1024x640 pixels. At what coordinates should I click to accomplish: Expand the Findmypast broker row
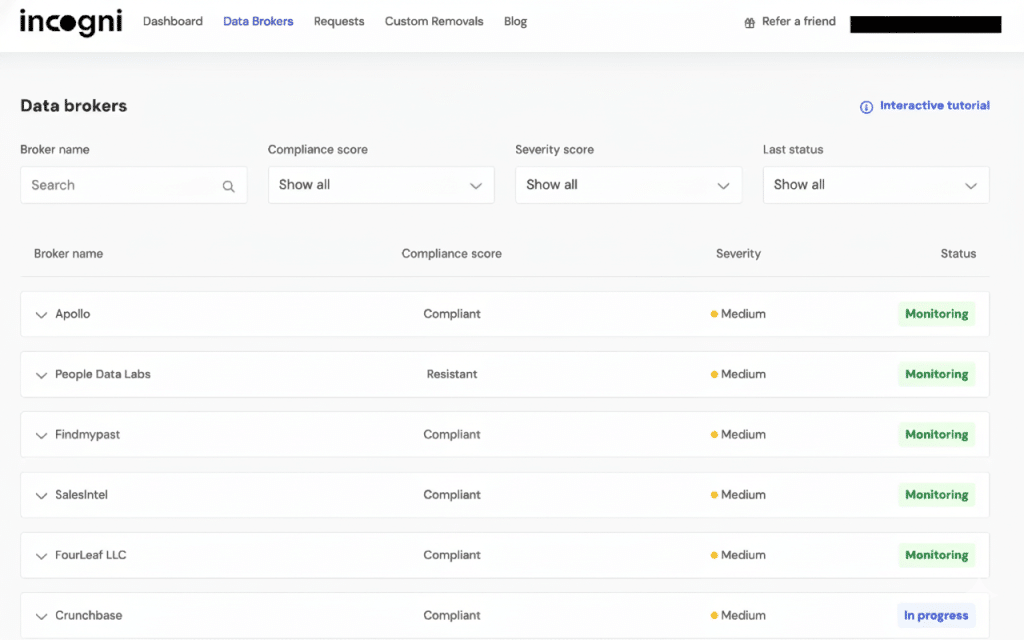coord(41,434)
